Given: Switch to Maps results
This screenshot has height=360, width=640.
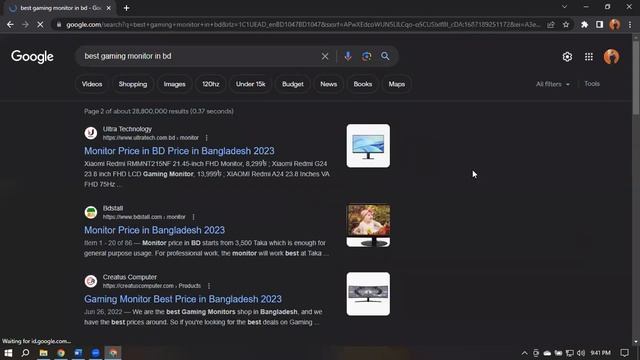Looking at the screenshot, I should point(397,84).
